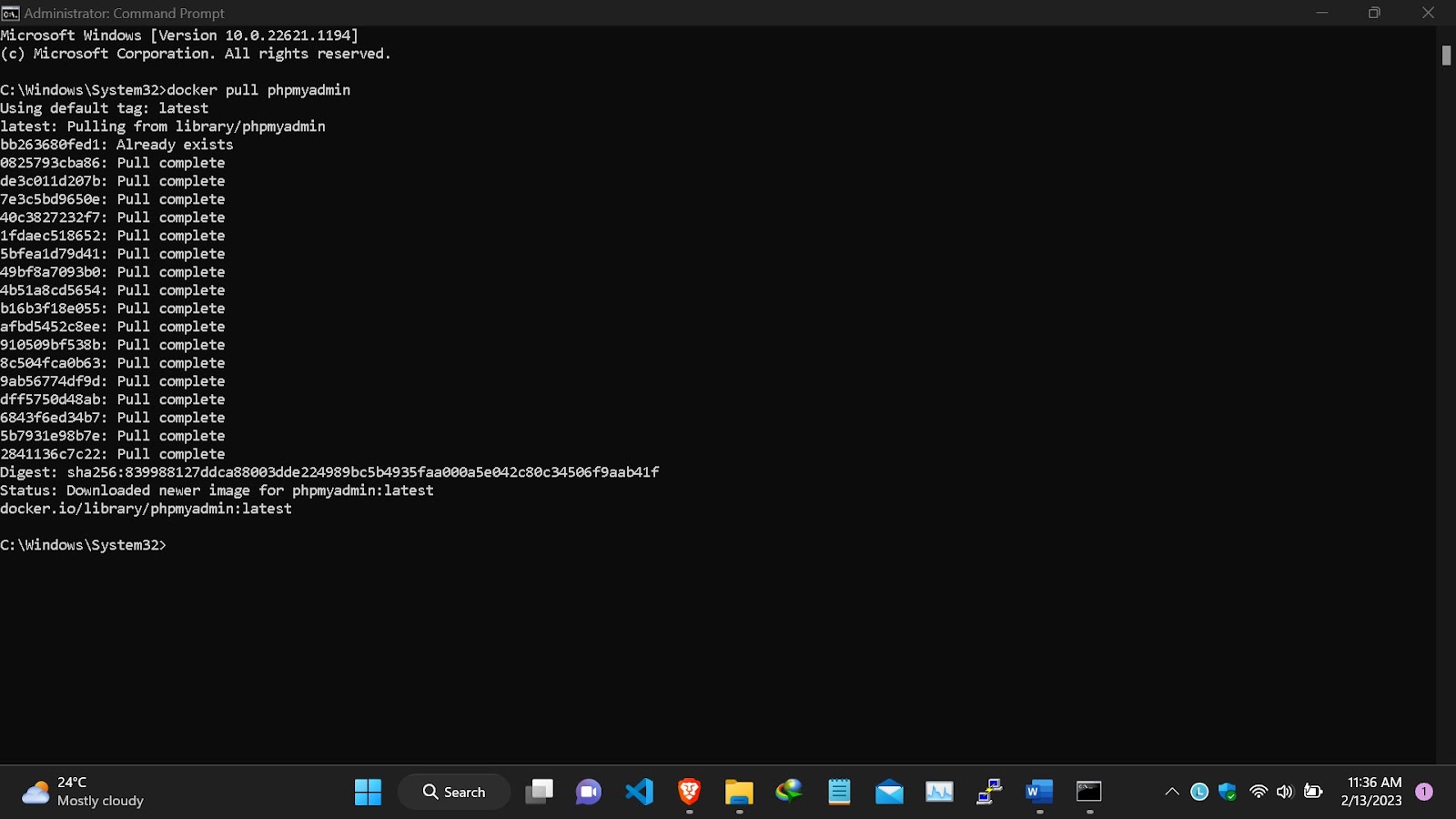Open the performance monitor taskbar icon

(939, 792)
